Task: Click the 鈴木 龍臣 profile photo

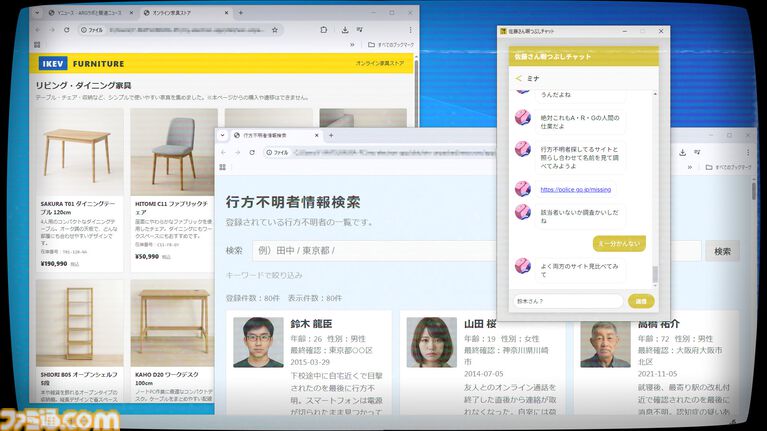Action: pos(258,343)
